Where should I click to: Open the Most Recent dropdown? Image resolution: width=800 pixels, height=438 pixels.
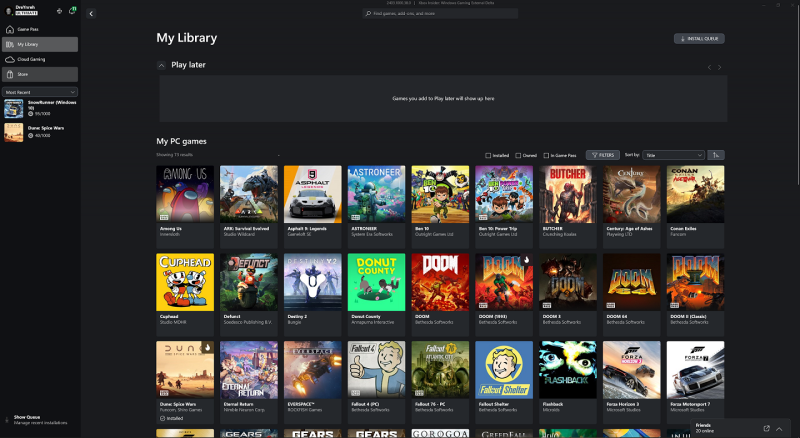(x=40, y=92)
